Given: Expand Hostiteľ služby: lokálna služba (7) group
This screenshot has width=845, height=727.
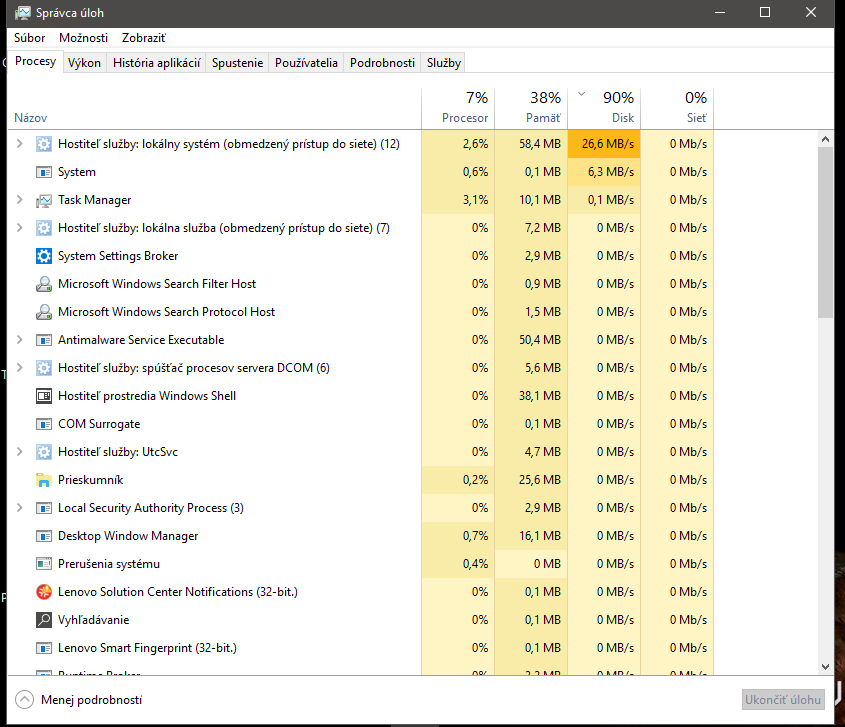Looking at the screenshot, I should pos(19,228).
